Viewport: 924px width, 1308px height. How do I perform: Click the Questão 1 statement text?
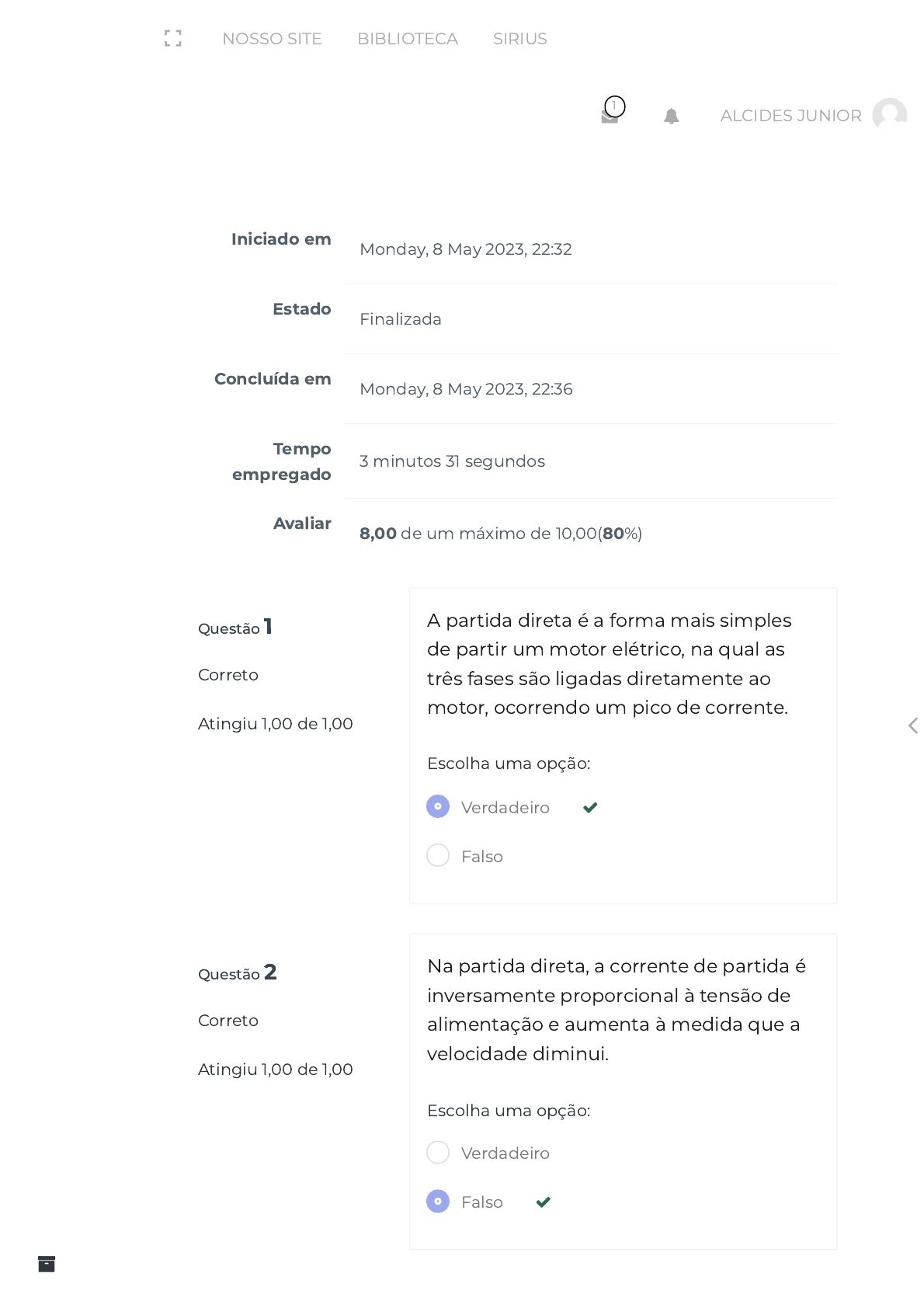(x=610, y=664)
